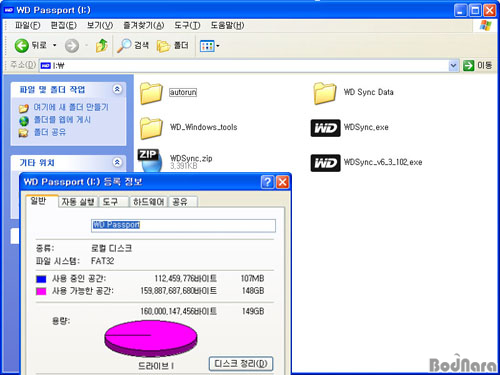Click 폴더를 웹에 게시 link
The width and height of the screenshot is (500, 375).
tap(62, 120)
